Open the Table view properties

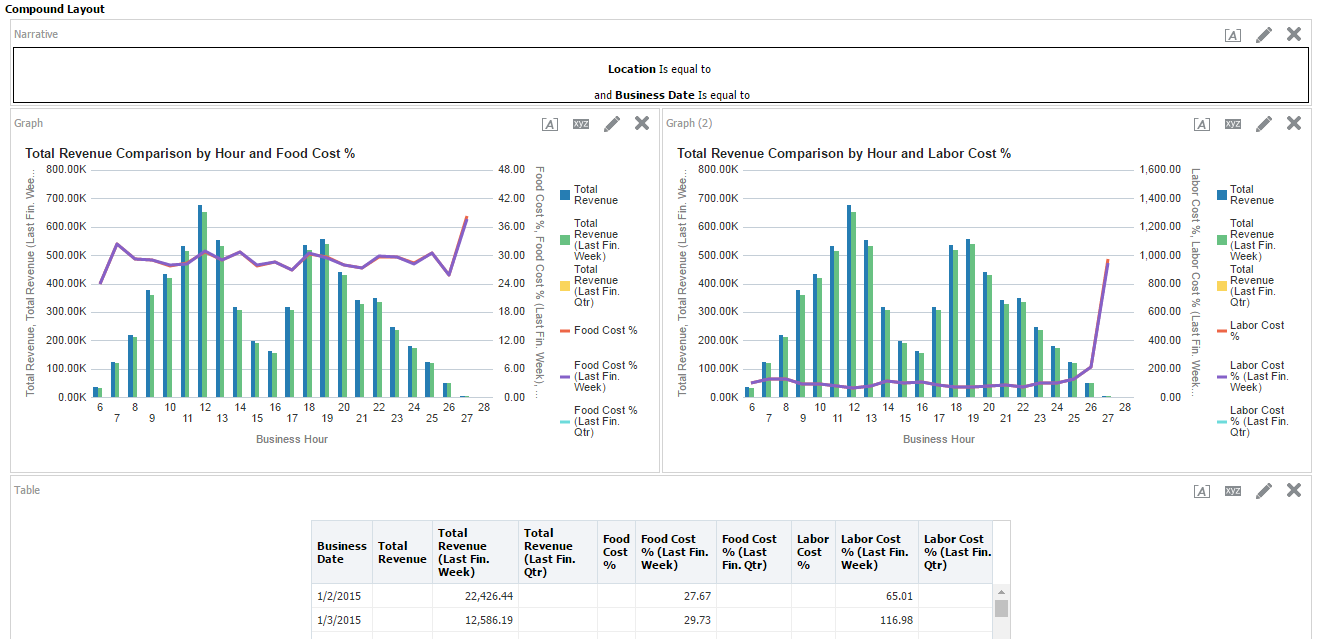pyautogui.click(x=1233, y=490)
